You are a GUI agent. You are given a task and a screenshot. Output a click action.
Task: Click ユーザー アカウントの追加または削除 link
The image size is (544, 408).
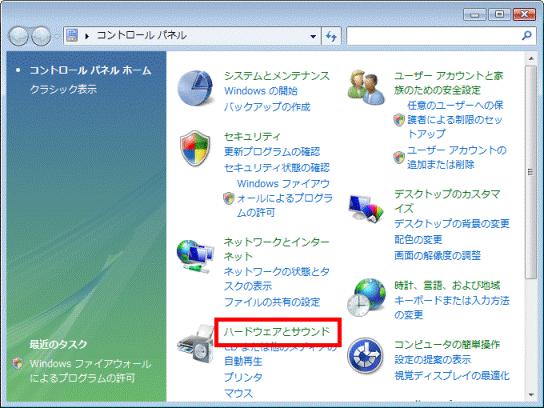click(457, 158)
